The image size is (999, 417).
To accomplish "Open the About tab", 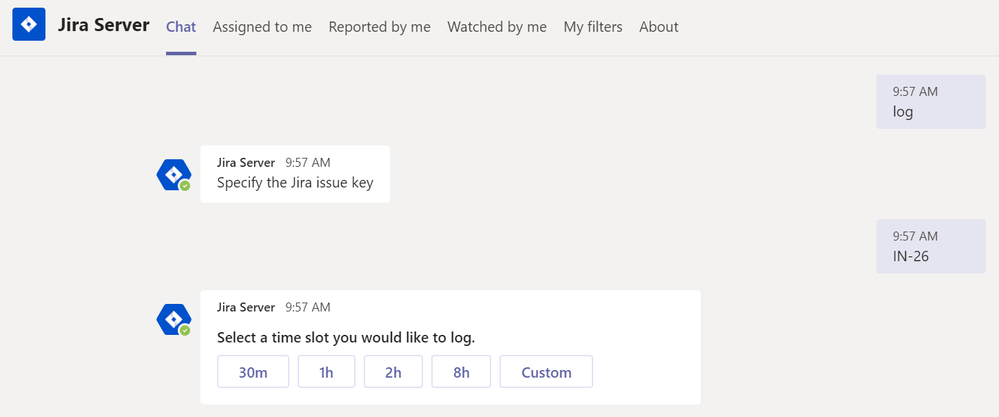I will 659,27.
